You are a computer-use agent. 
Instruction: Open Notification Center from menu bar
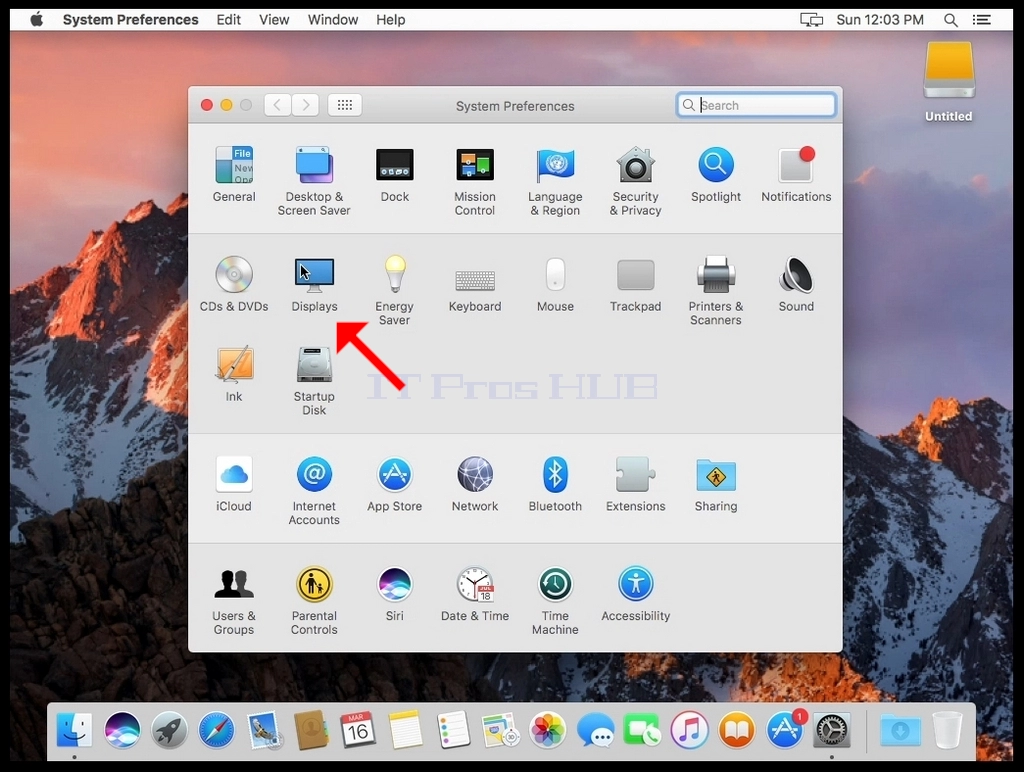tap(982, 20)
